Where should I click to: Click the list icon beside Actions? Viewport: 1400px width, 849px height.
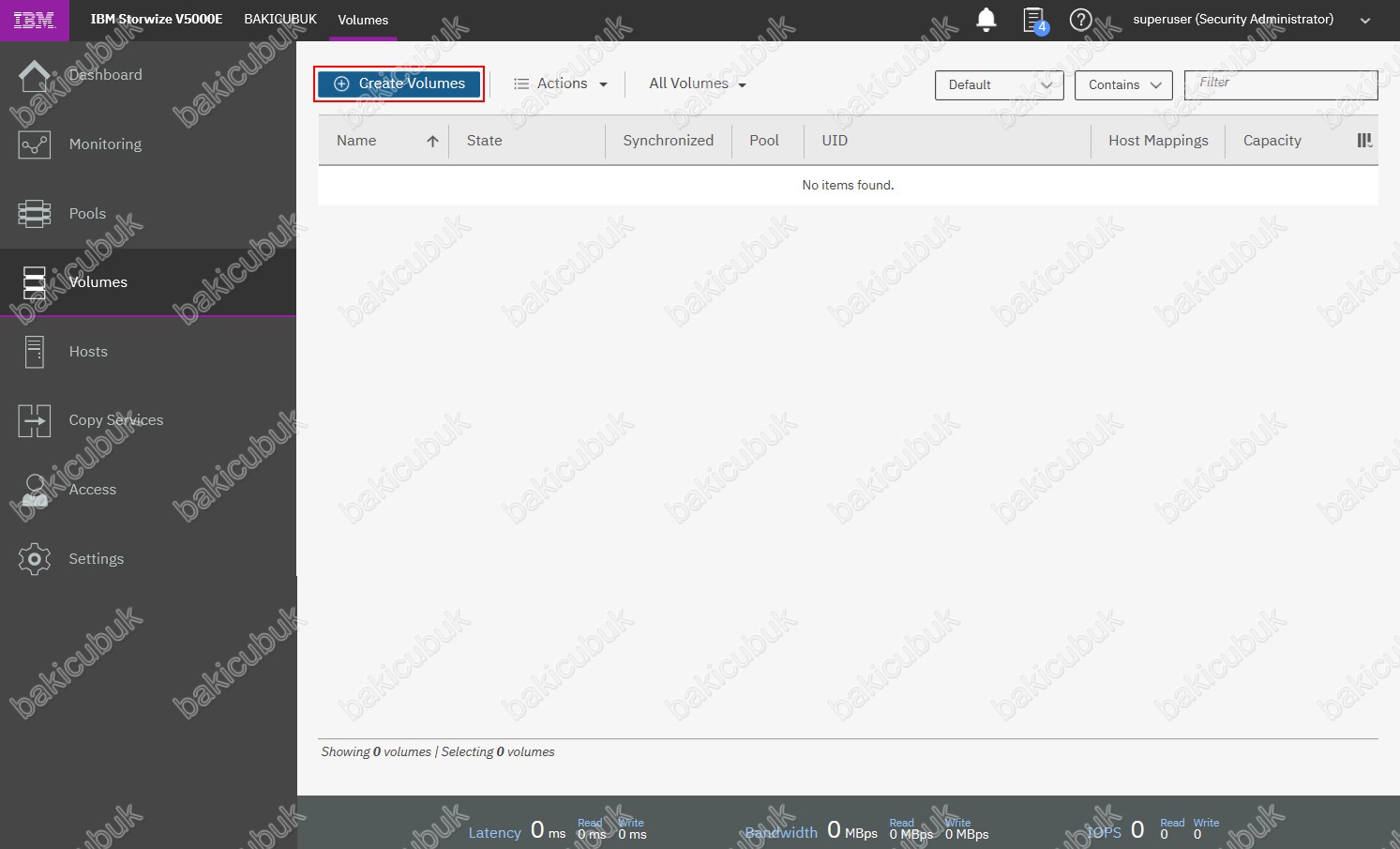(x=521, y=84)
